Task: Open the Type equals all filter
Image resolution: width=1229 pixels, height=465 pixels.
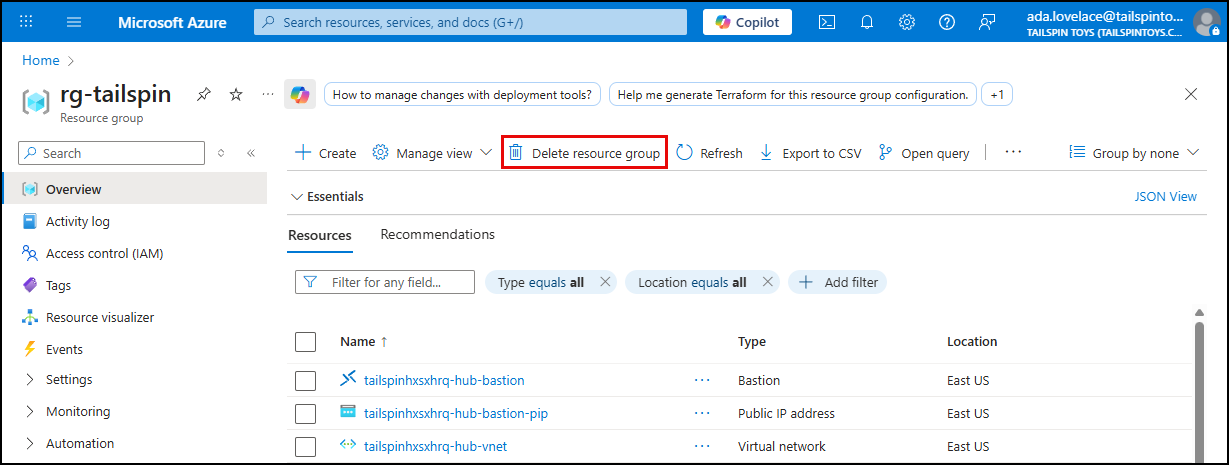Action: click(x=541, y=282)
